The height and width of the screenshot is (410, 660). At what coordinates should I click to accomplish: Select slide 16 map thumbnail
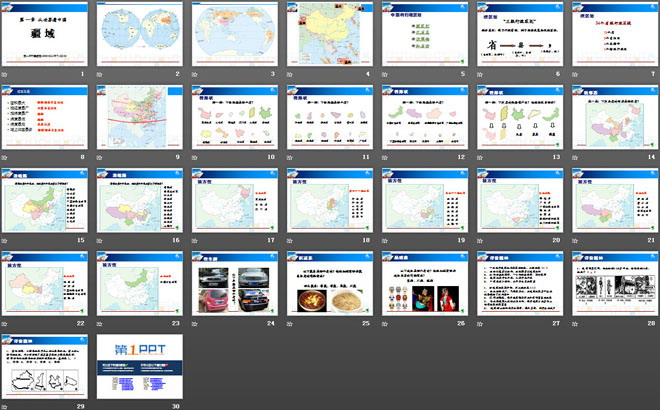140,201
